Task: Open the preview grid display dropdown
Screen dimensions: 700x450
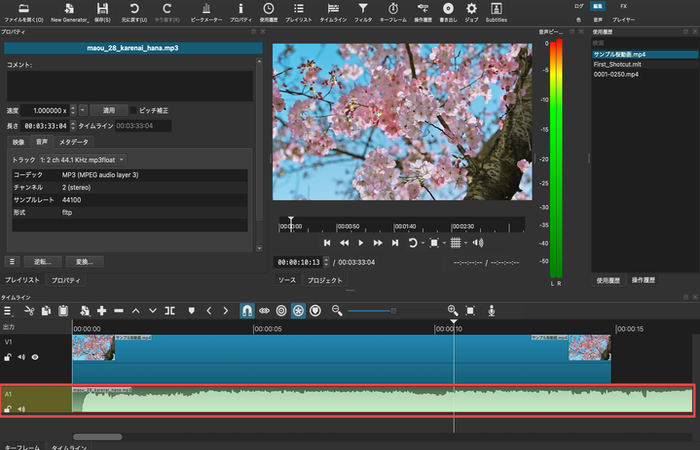Action: pyautogui.click(x=456, y=242)
